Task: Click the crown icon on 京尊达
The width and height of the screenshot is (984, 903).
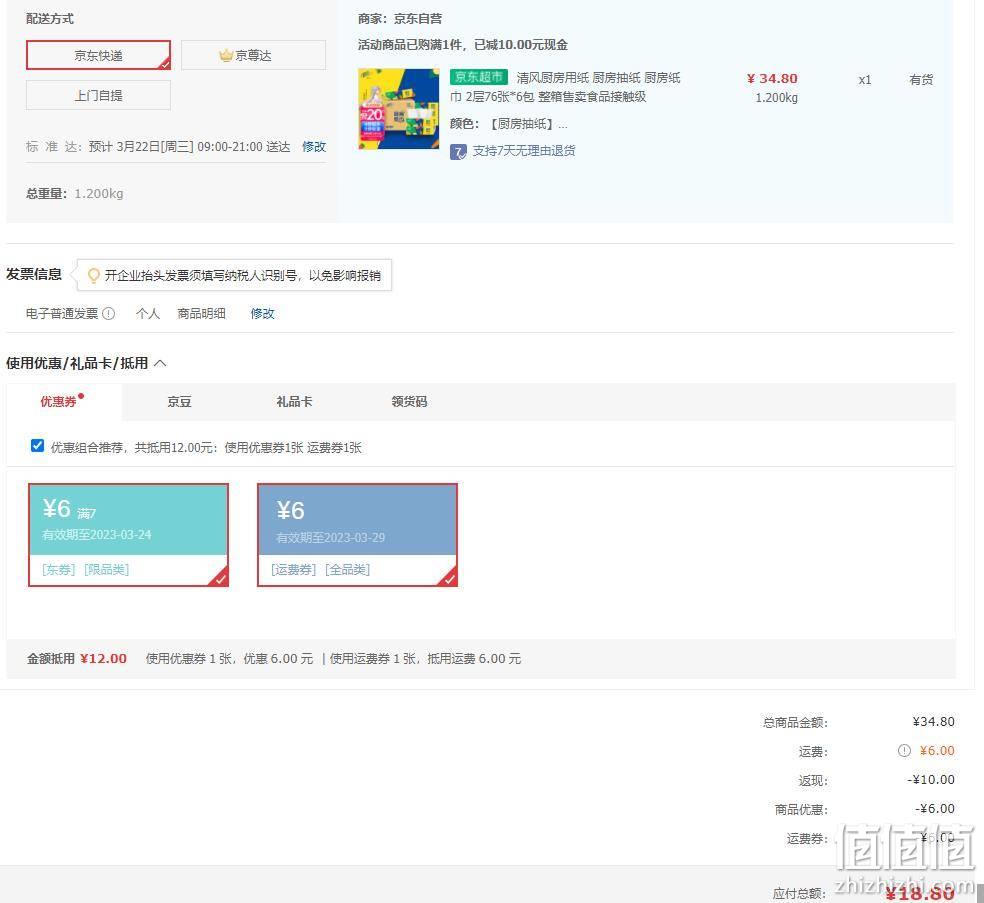Action: coord(226,56)
